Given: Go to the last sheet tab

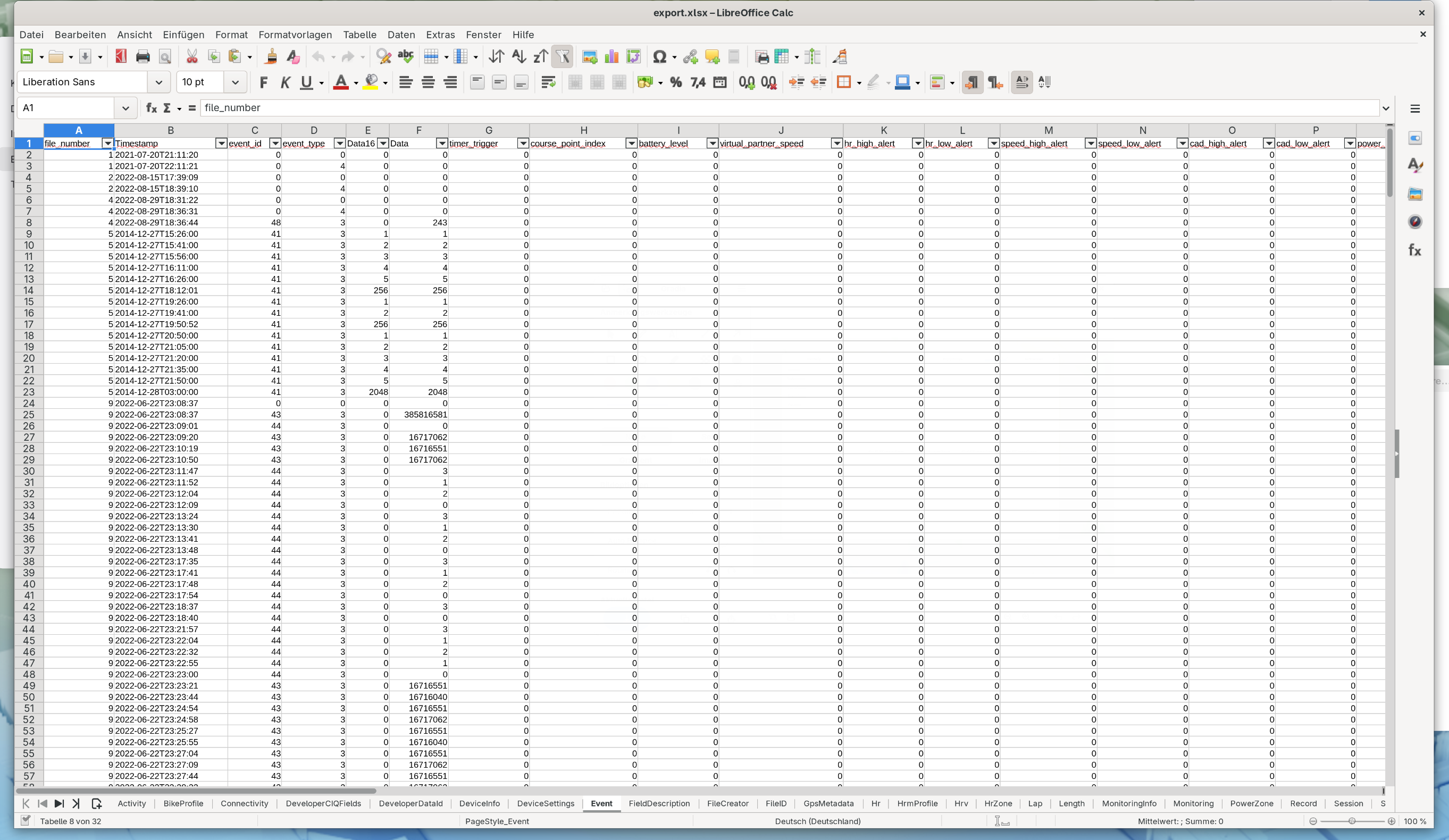Looking at the screenshot, I should [76, 803].
